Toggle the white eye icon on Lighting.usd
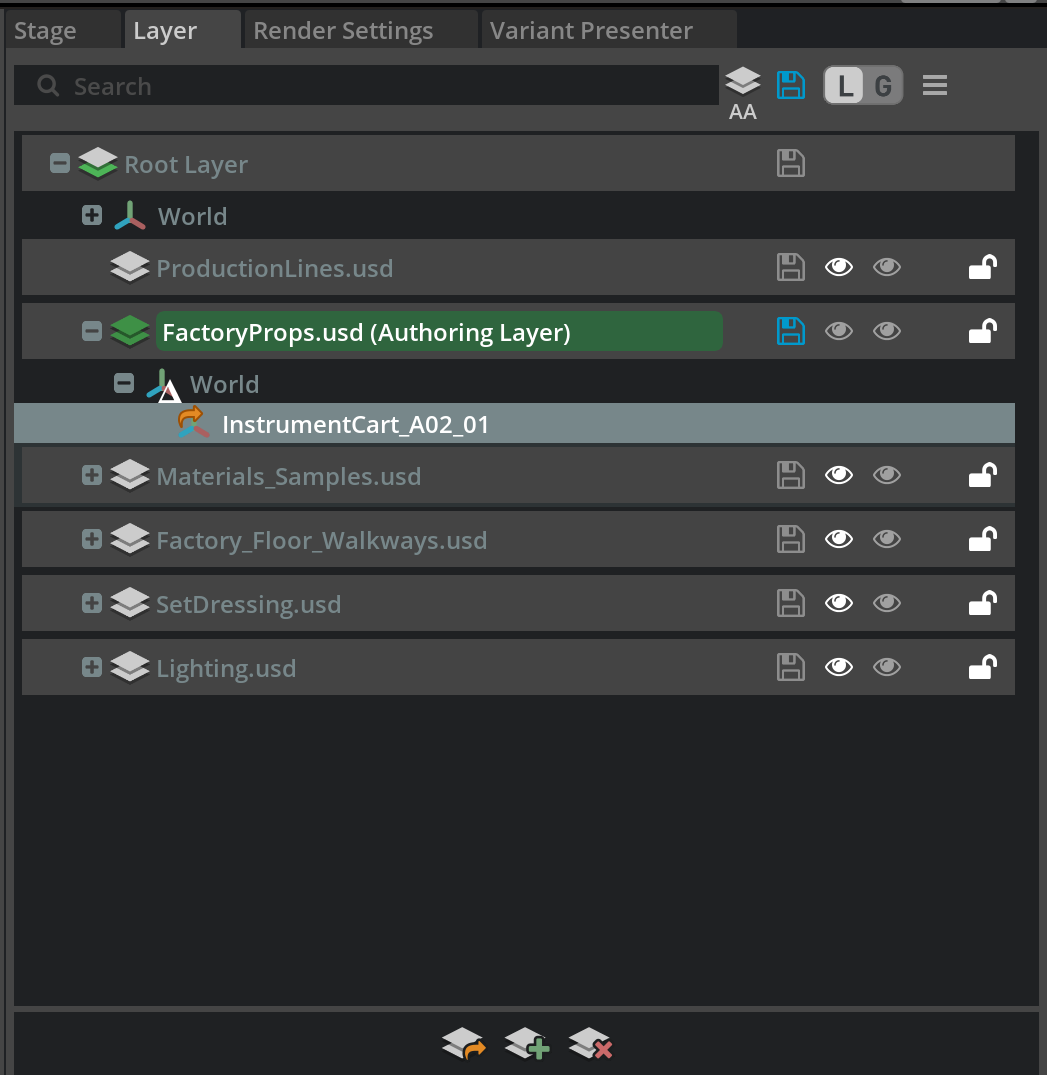Screen dimensions: 1047x1075 point(838,668)
